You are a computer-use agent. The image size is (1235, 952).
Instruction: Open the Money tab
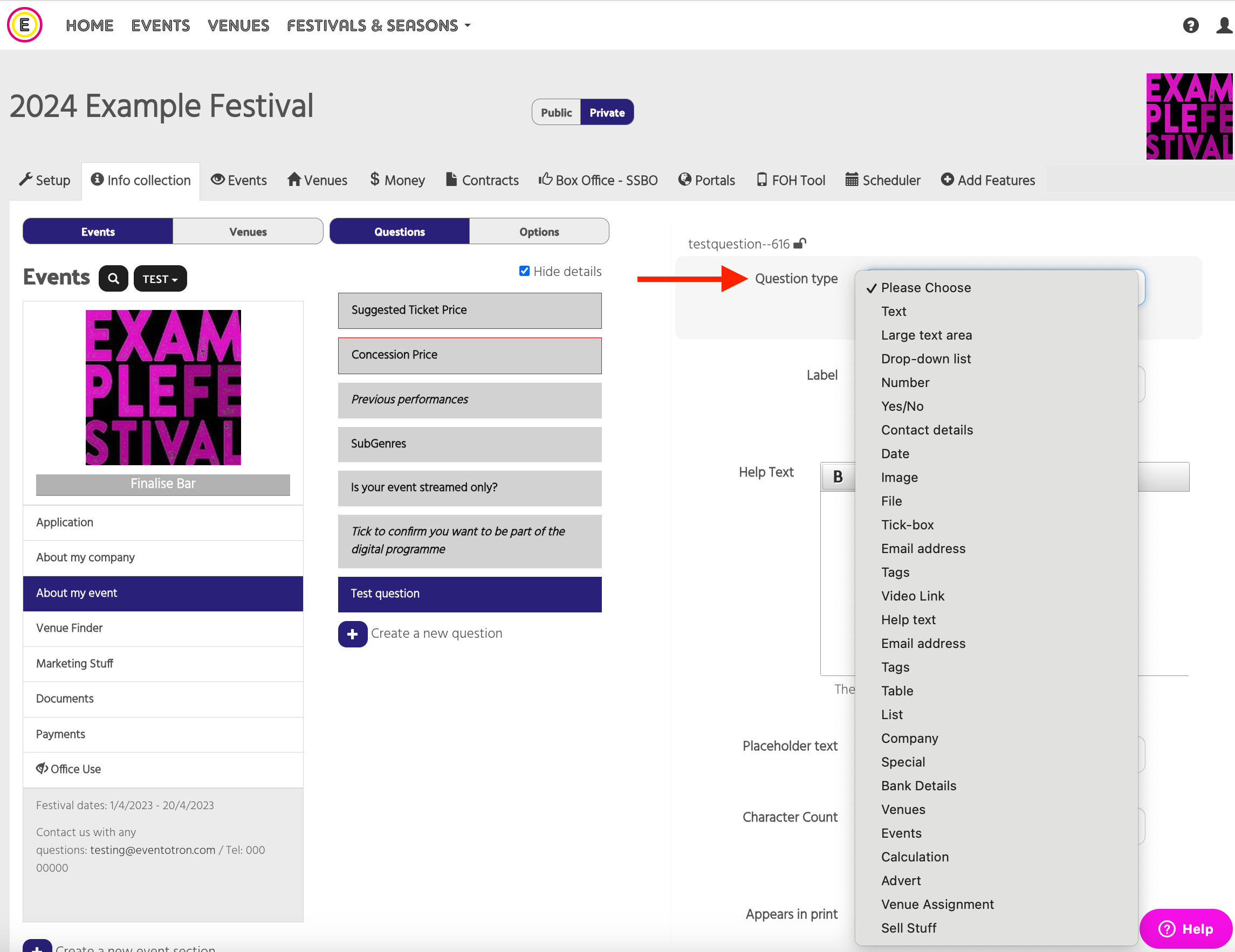click(397, 180)
